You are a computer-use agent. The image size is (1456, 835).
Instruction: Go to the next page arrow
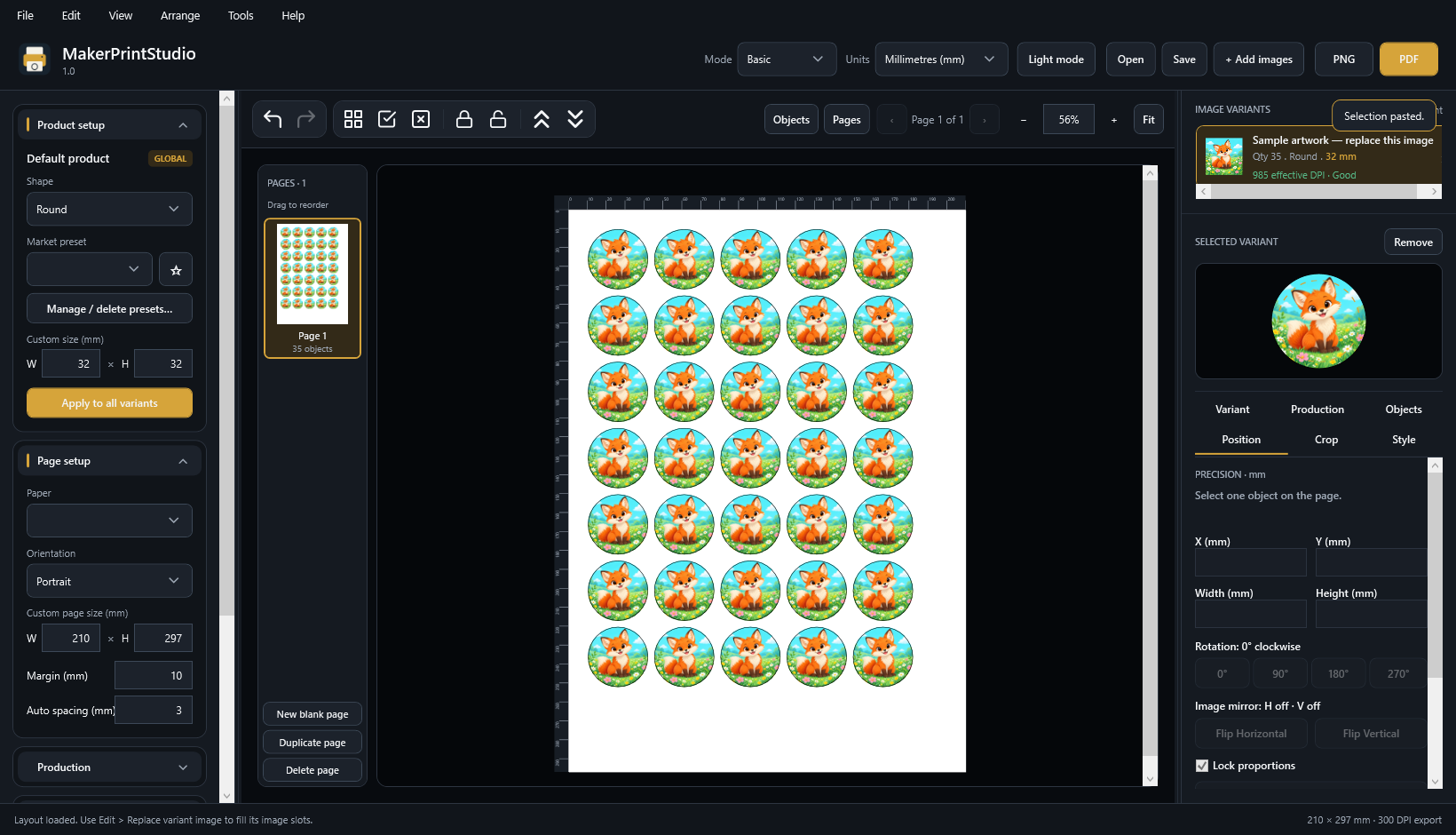[985, 120]
